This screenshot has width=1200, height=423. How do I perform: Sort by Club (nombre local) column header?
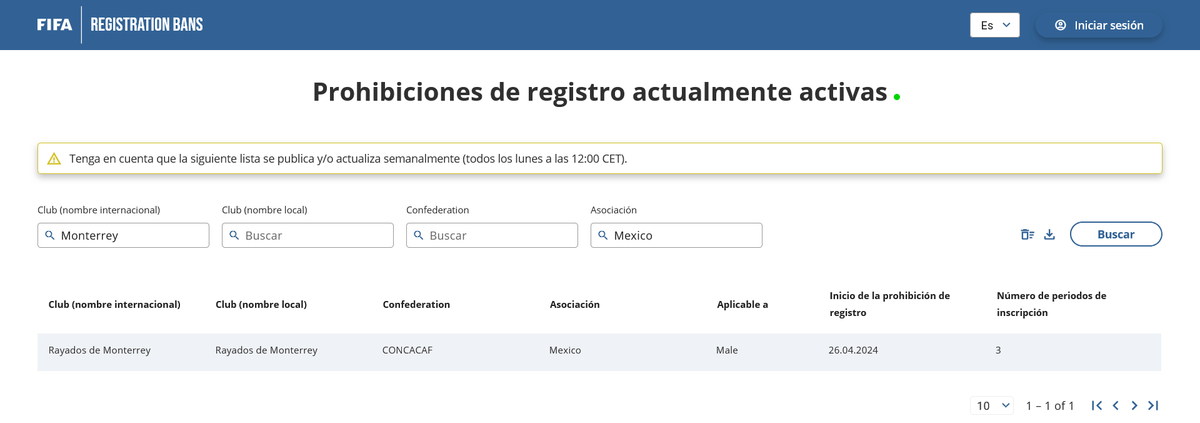click(261, 304)
